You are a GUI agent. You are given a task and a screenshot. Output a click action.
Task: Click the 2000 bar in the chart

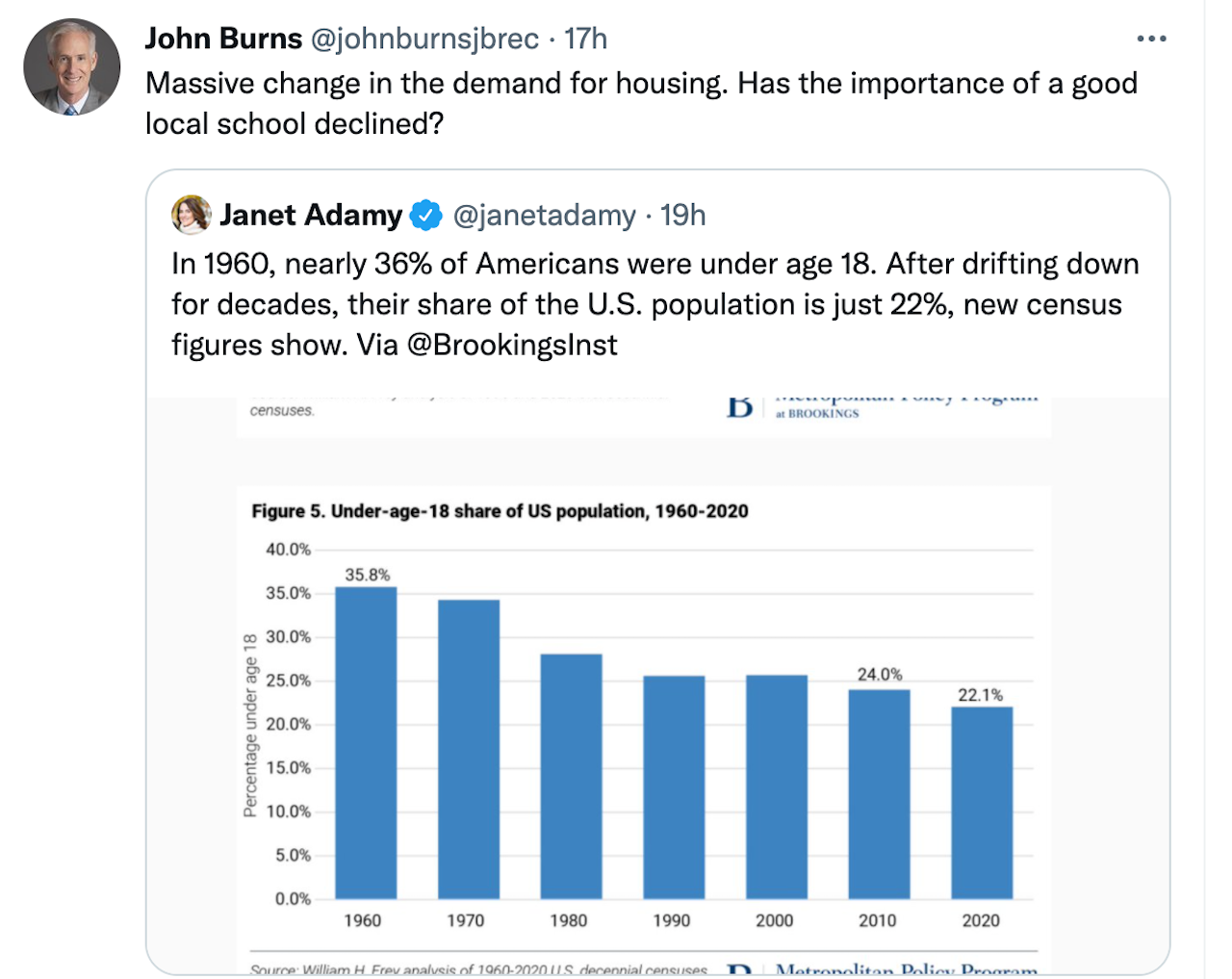pos(776,786)
